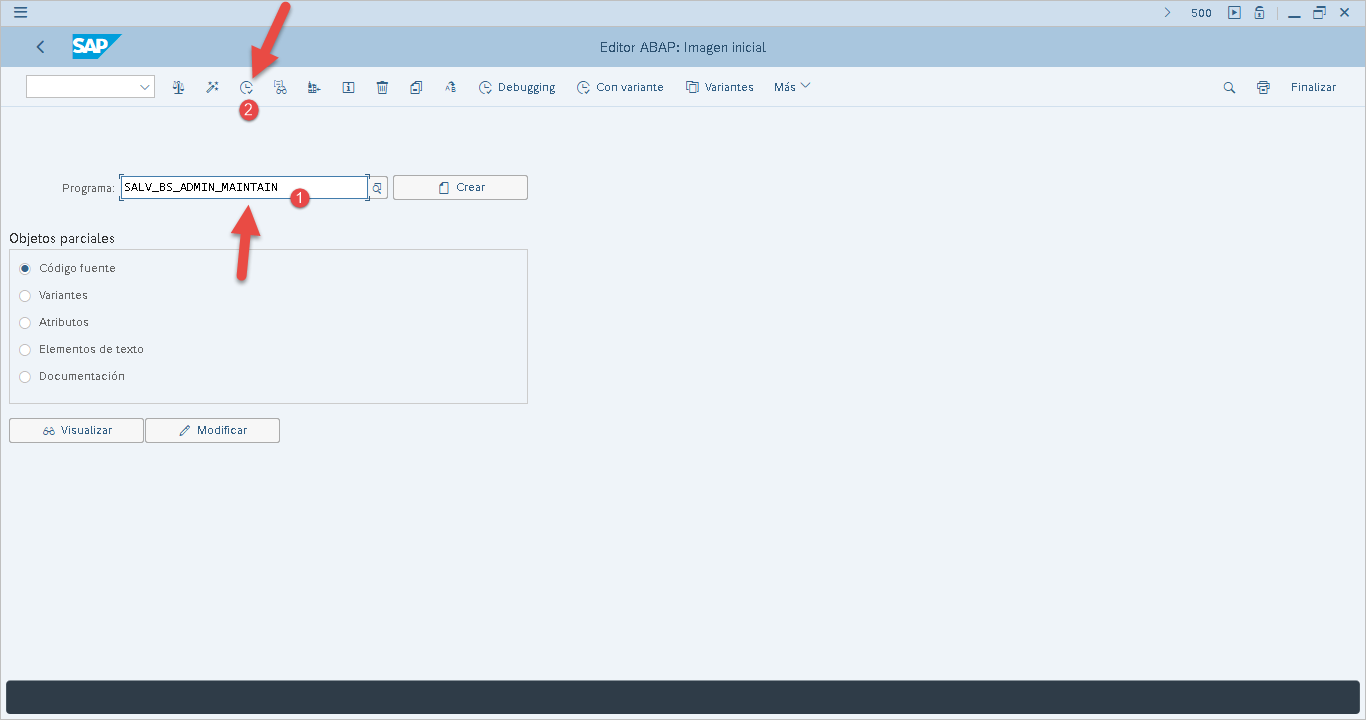The image size is (1366, 720).
Task: Open the program information icon
Action: [348, 87]
